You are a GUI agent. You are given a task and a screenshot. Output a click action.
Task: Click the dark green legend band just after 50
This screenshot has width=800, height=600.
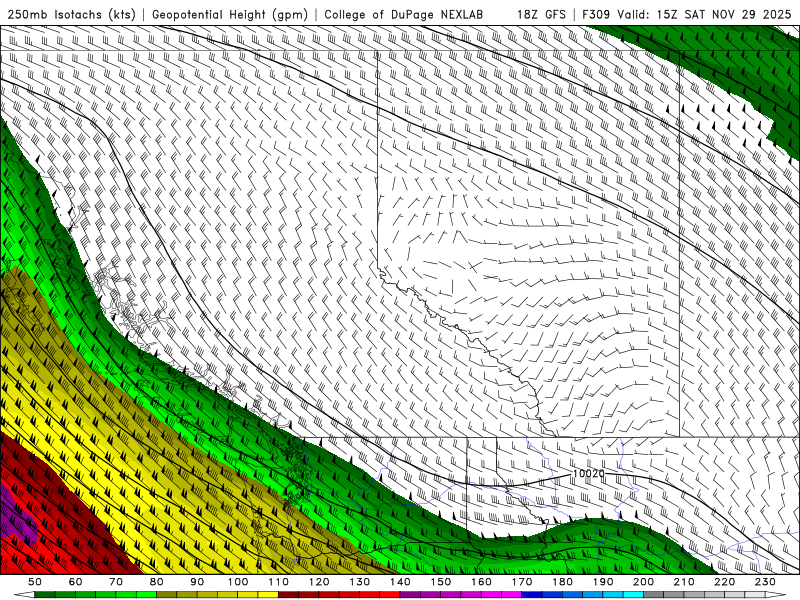coord(45,595)
